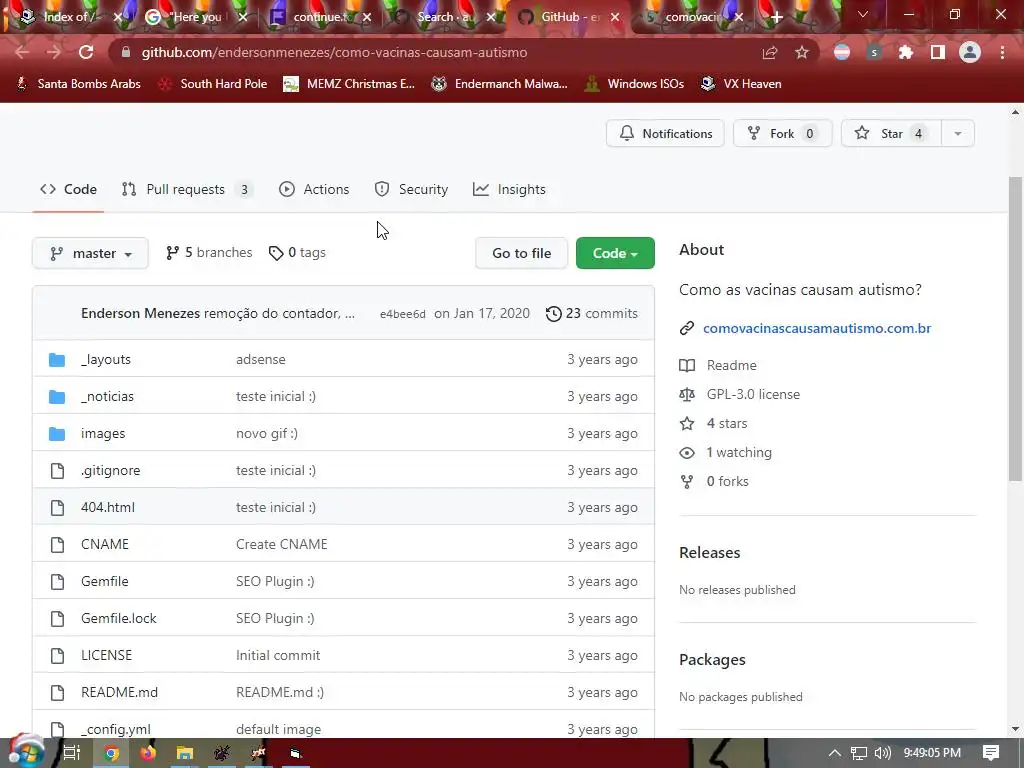The image size is (1024, 768).
Task: Switch to the Actions tab
Action: pyautogui.click(x=314, y=189)
